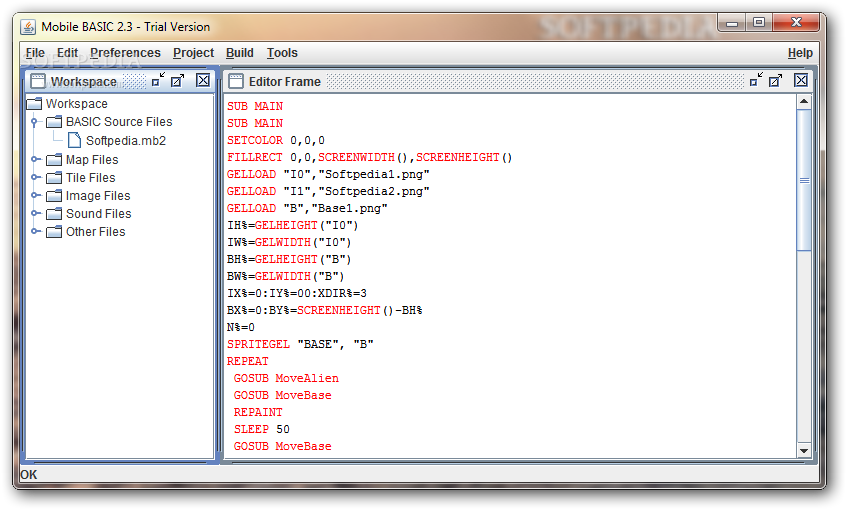Expand the Tile Files node
This screenshot has height=510, width=847.
tap(35, 177)
